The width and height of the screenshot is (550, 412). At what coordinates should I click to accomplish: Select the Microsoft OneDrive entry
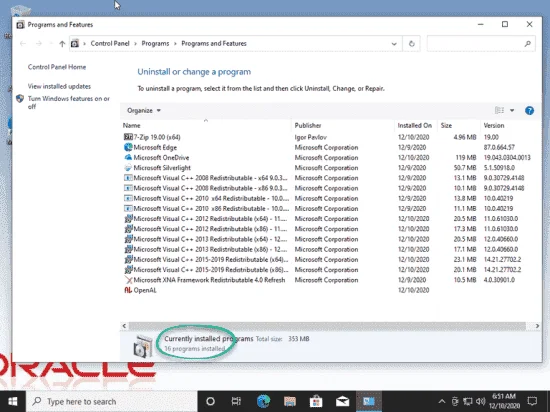pos(161,157)
